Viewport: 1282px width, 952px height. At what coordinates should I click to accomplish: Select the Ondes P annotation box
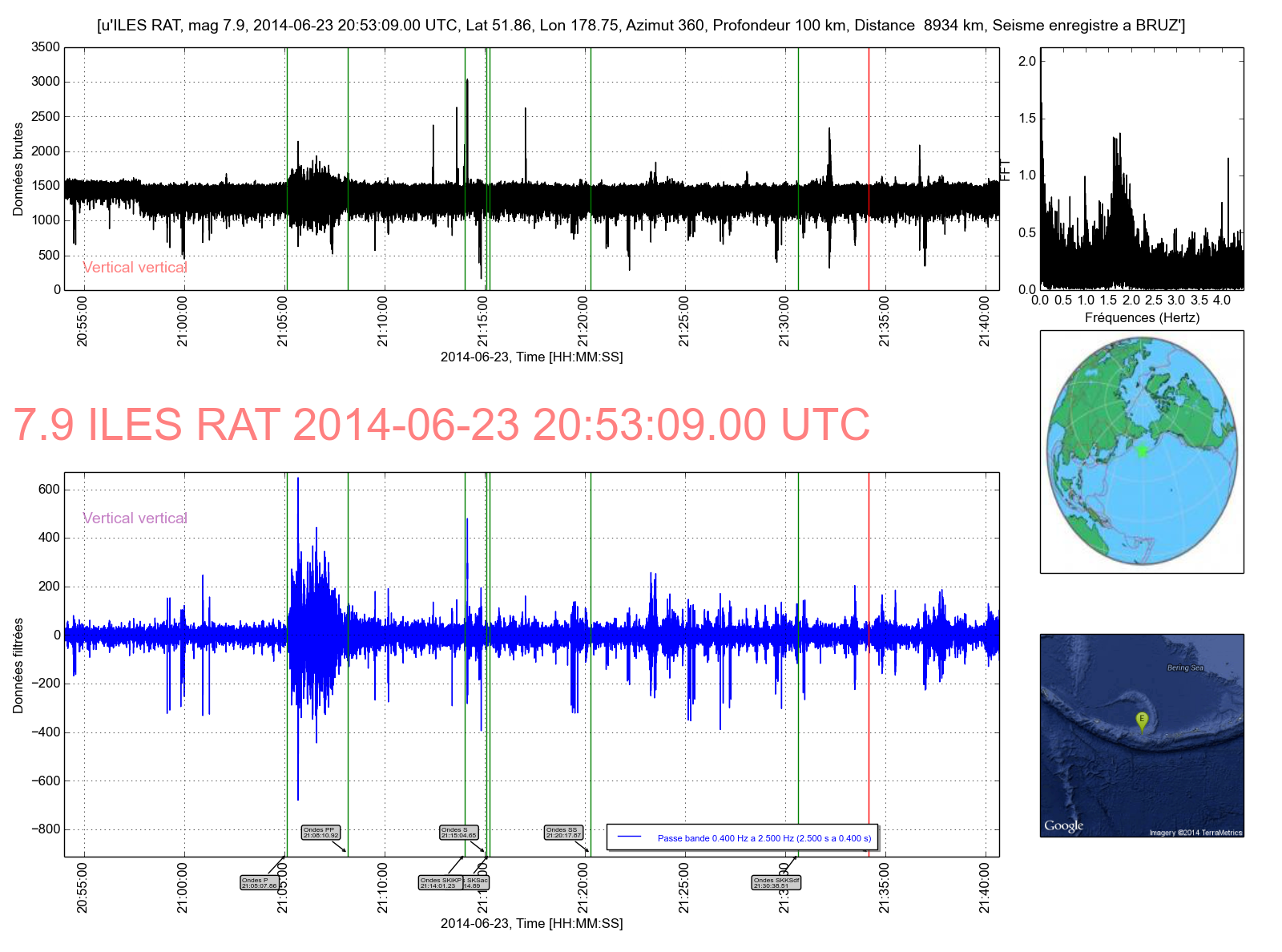[259, 883]
